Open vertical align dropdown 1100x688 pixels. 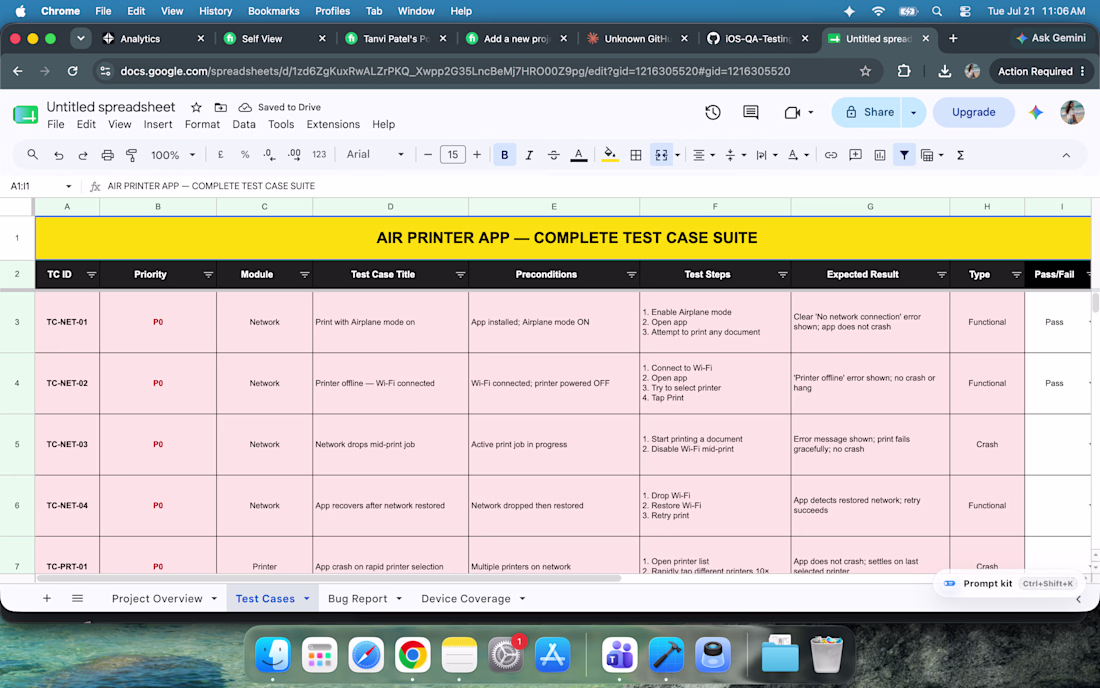point(735,155)
